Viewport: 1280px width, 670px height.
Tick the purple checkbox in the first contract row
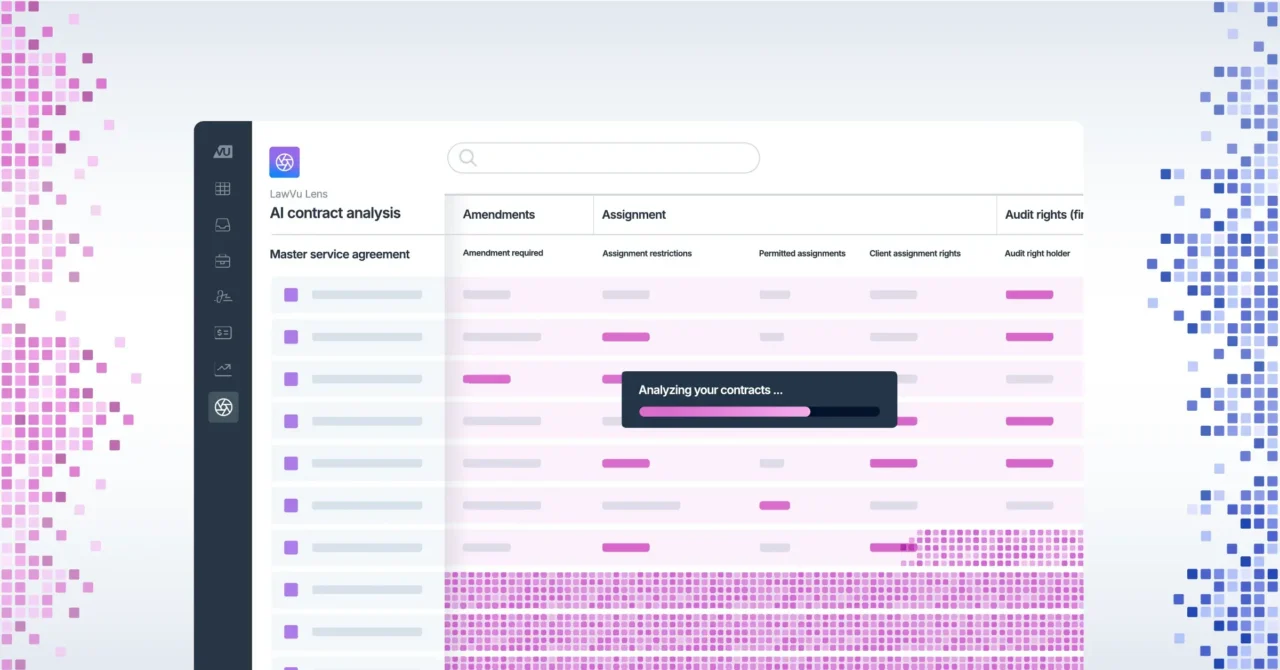(x=291, y=295)
